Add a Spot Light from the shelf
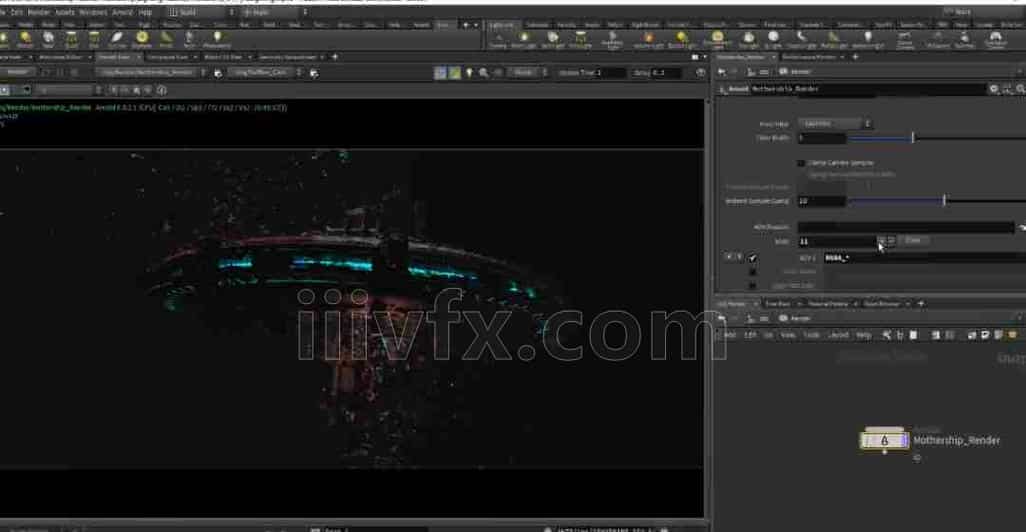The height and width of the screenshot is (532, 1026). tap(553, 39)
